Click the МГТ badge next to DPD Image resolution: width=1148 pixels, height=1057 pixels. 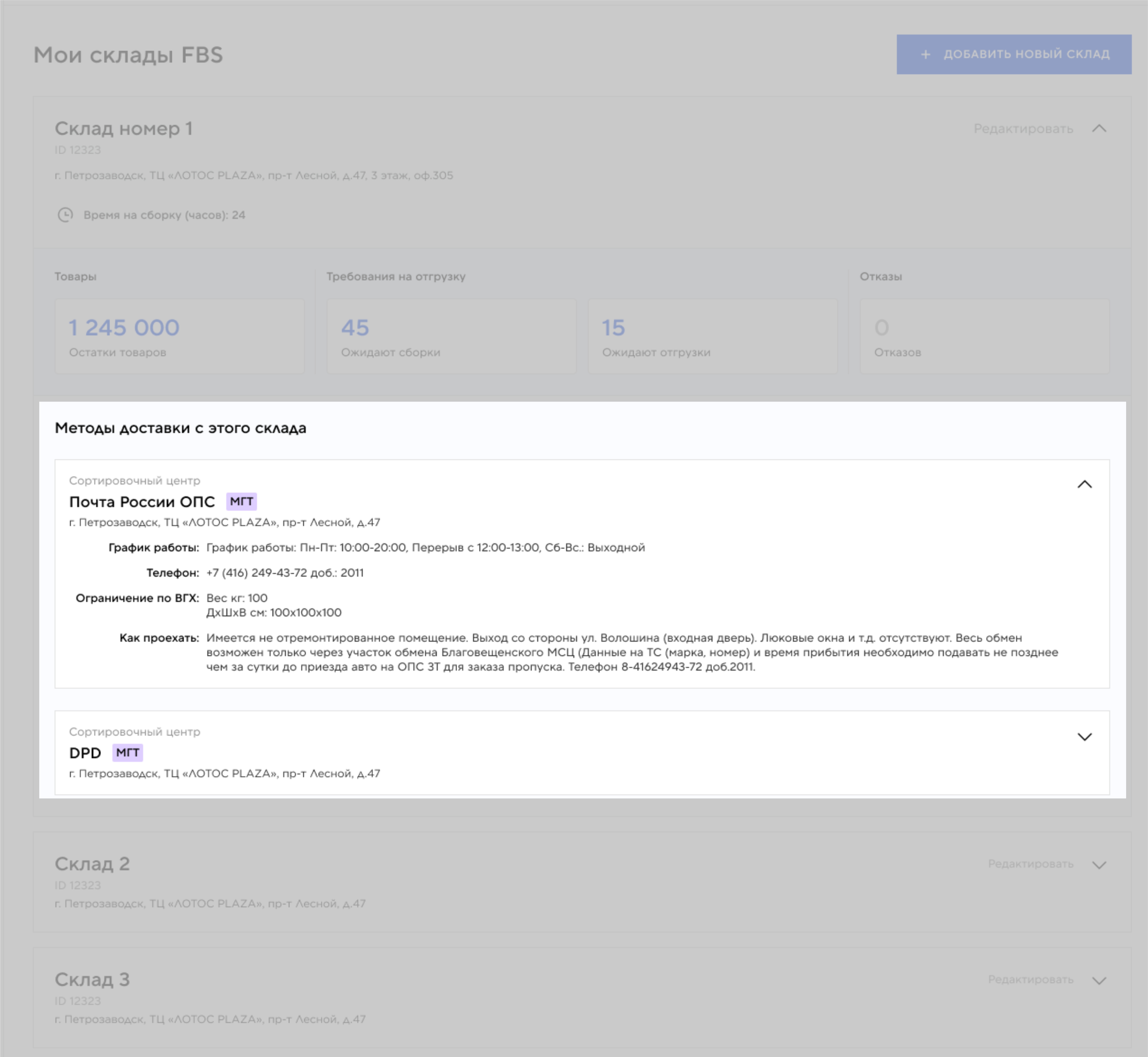coord(128,753)
